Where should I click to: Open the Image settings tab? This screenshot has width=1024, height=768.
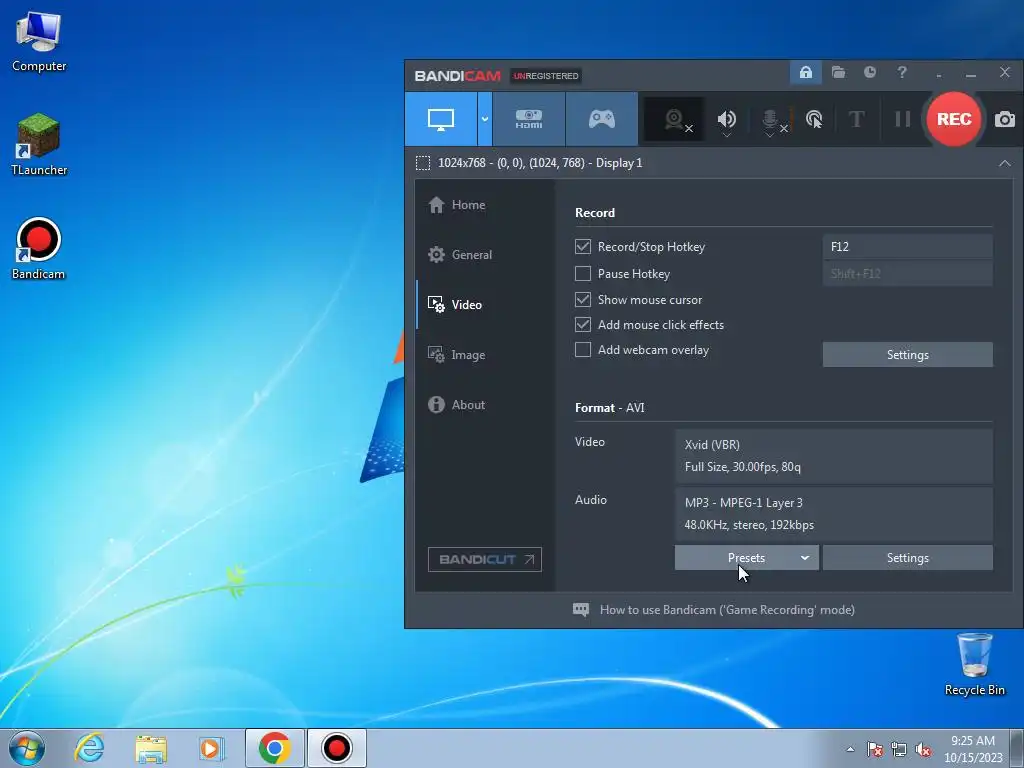click(484, 355)
